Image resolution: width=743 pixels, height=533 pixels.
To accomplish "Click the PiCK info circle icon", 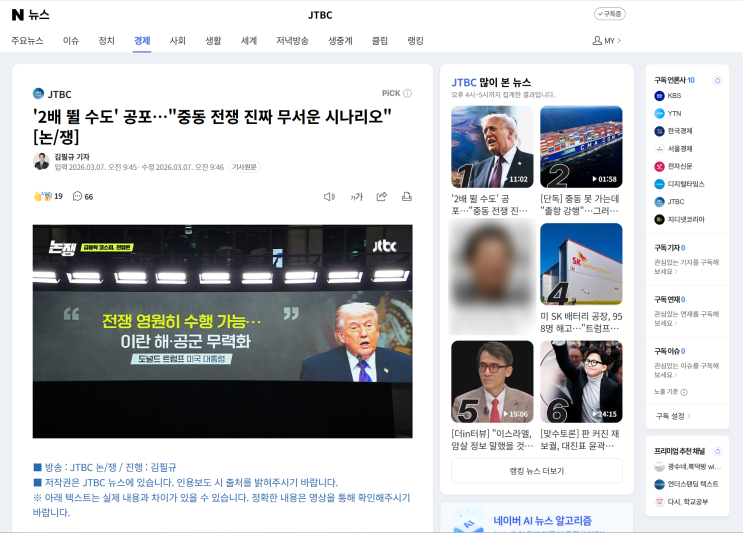I will pos(408,93).
